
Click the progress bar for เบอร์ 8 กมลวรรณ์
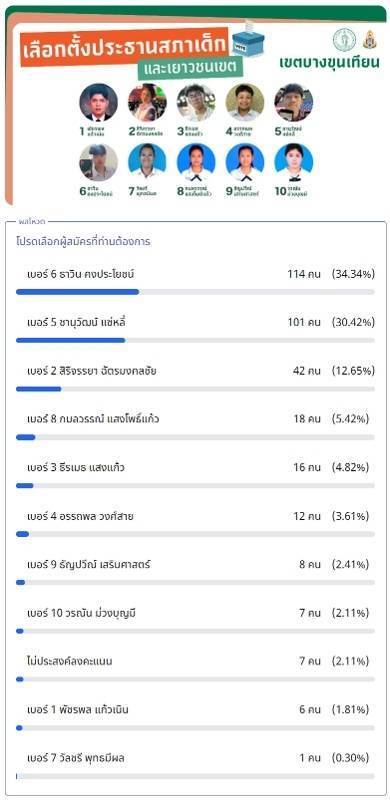click(x=195, y=437)
